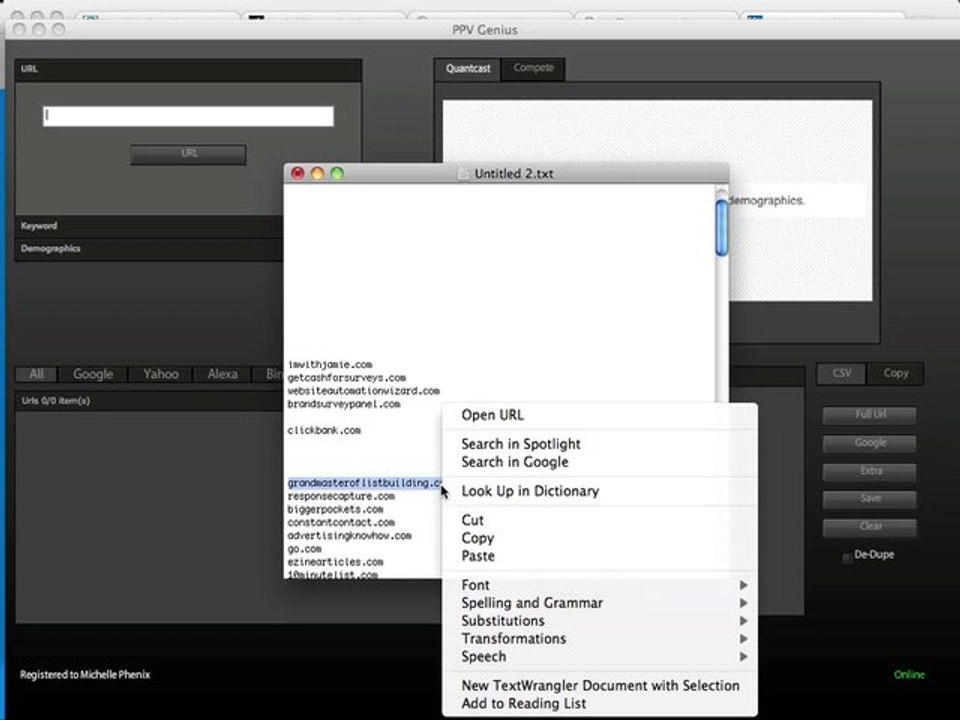Click the Save button
The width and height of the screenshot is (960, 720).
coord(869,499)
